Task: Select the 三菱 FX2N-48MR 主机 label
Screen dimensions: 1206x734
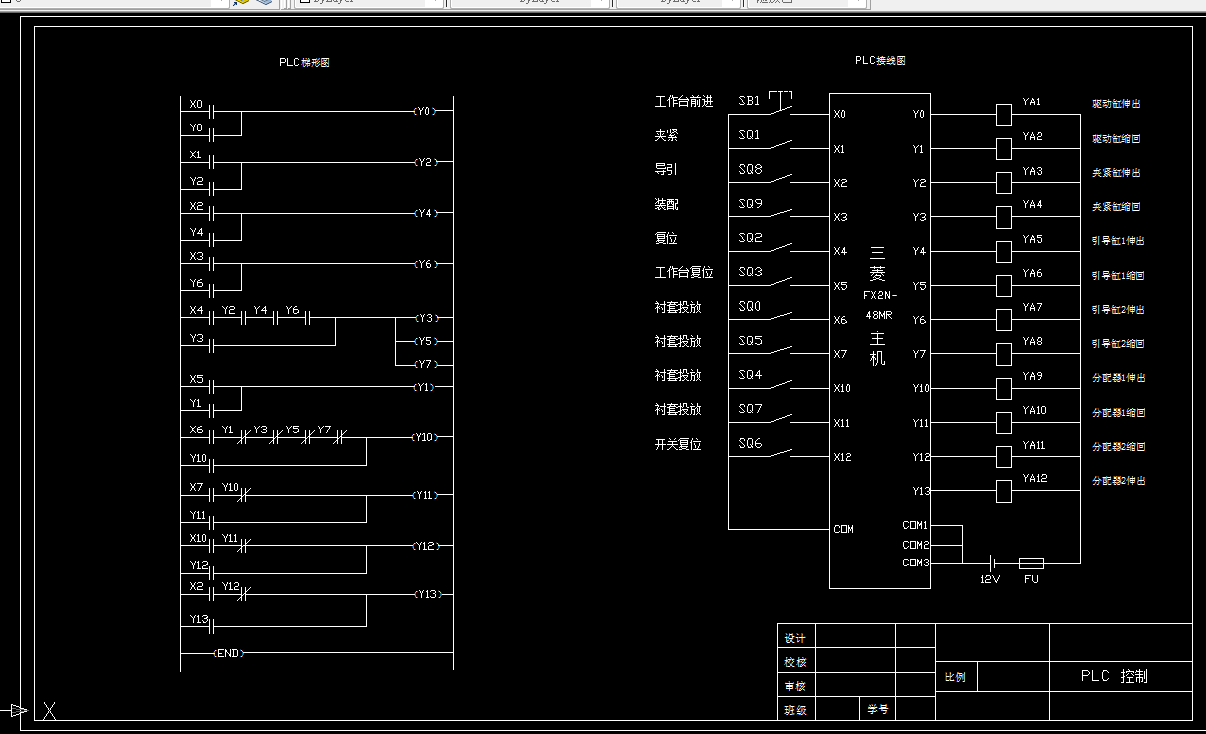Action: [x=879, y=305]
